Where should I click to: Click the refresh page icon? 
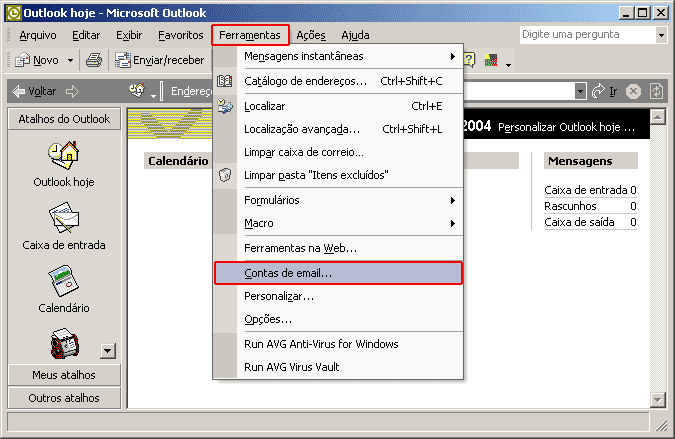pyautogui.click(x=656, y=91)
